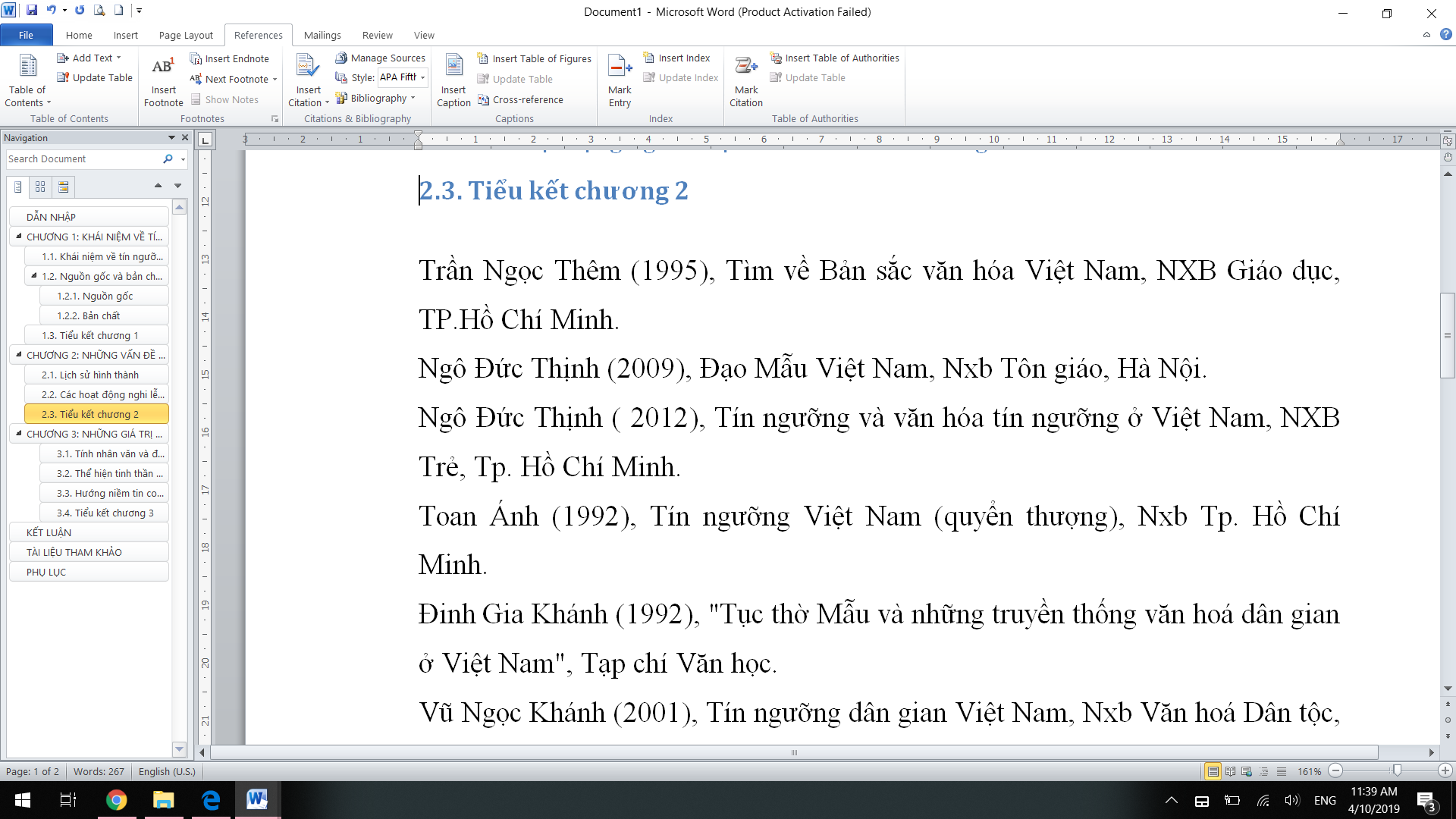This screenshot has height=819, width=1456.
Task: Switch to browse headings view in Navigation
Action: tap(17, 187)
